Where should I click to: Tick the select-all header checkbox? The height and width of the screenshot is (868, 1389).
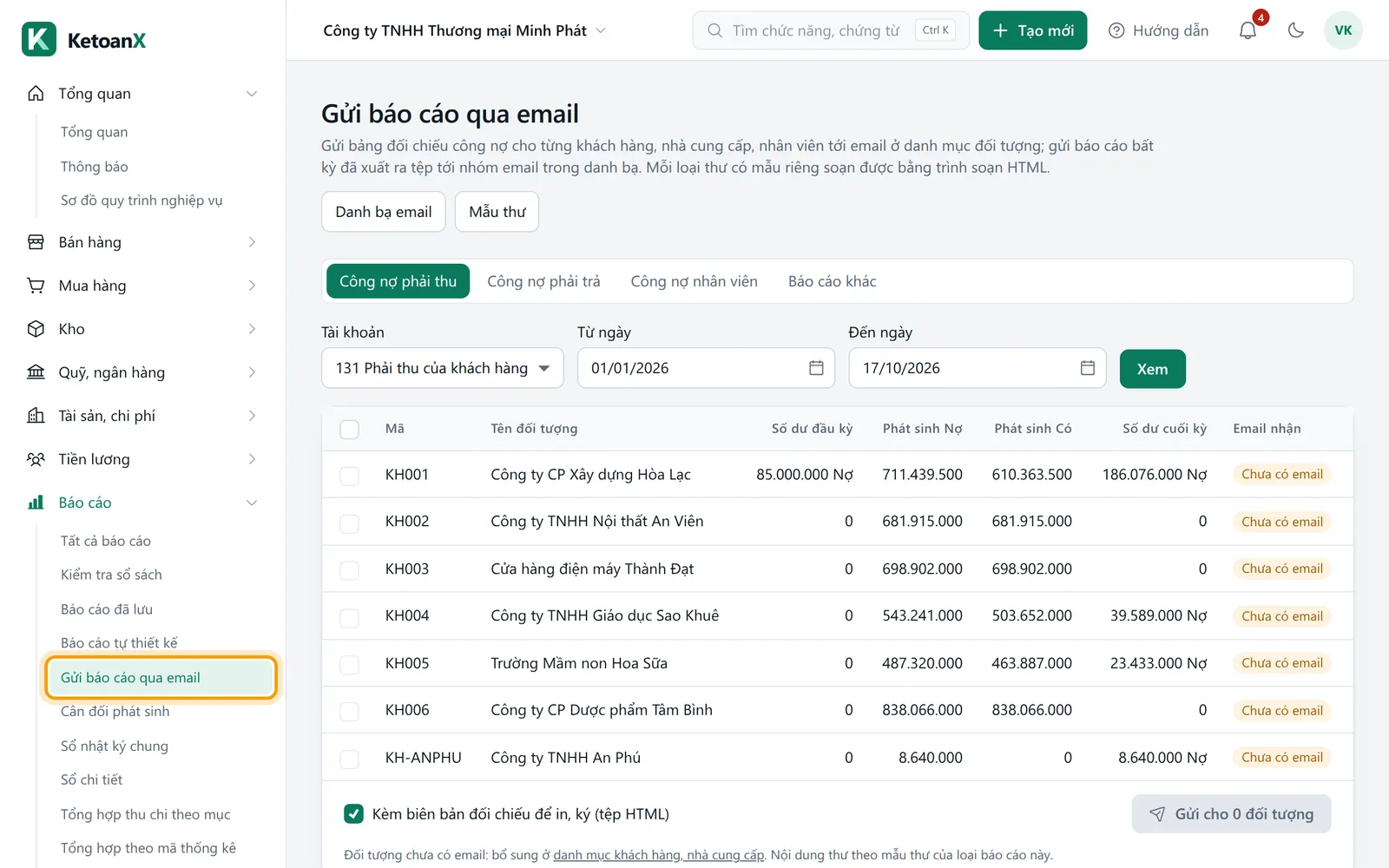349,429
